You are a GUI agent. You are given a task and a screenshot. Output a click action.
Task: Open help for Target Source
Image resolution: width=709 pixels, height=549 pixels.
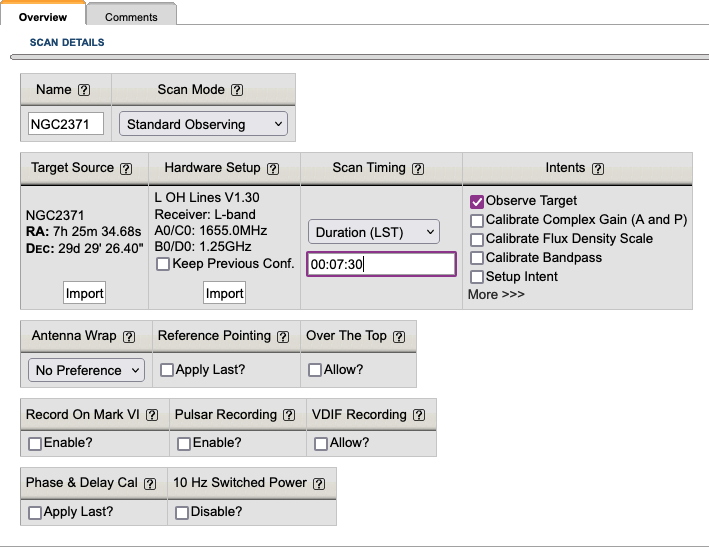point(126,169)
